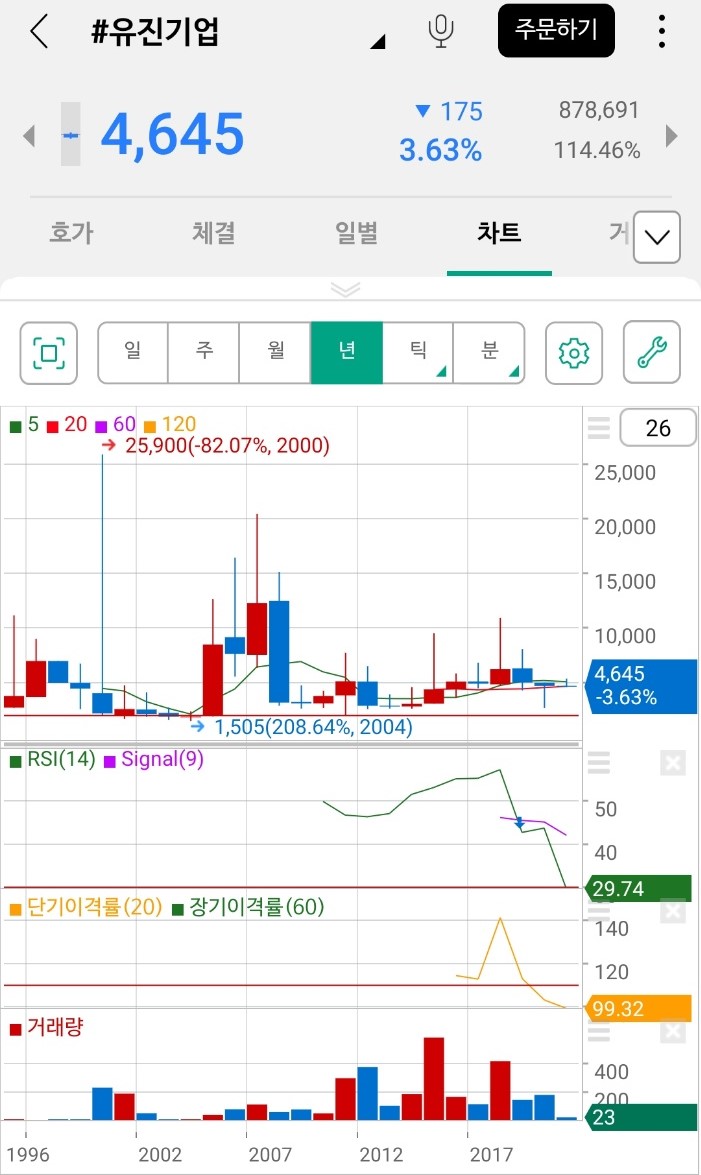Select 월 monthly chart period

[x=275, y=353]
